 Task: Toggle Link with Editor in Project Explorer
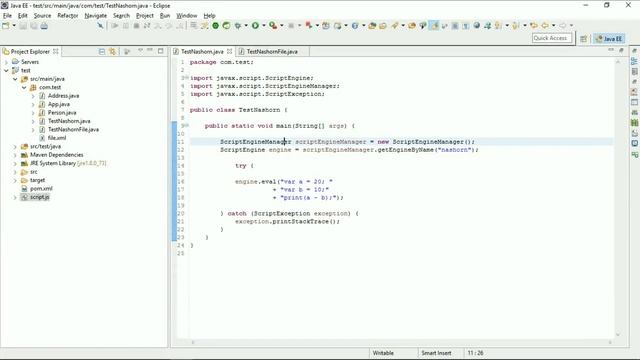112,51
